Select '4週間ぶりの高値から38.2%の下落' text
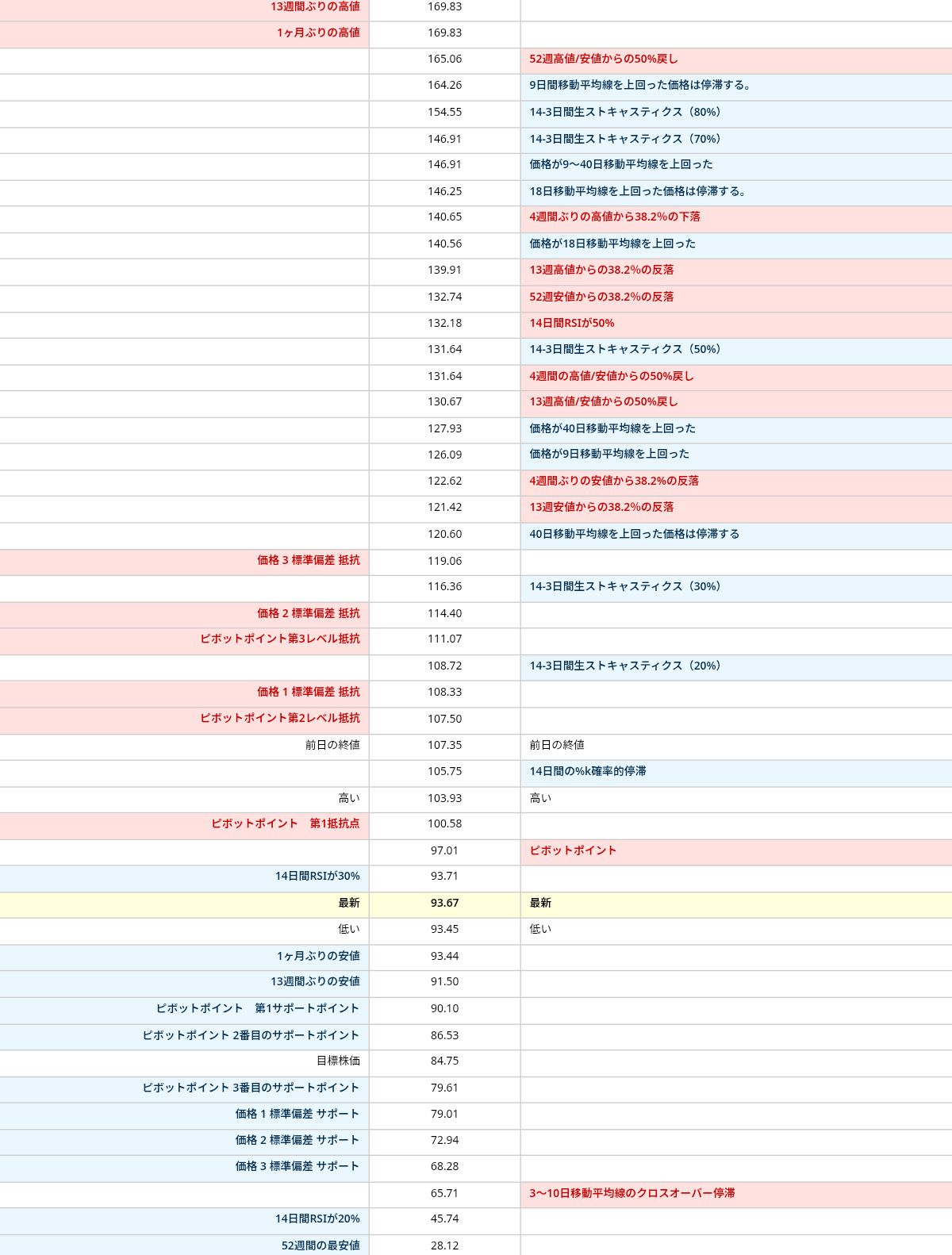Screen dimensions: 952x1255 tap(615, 217)
